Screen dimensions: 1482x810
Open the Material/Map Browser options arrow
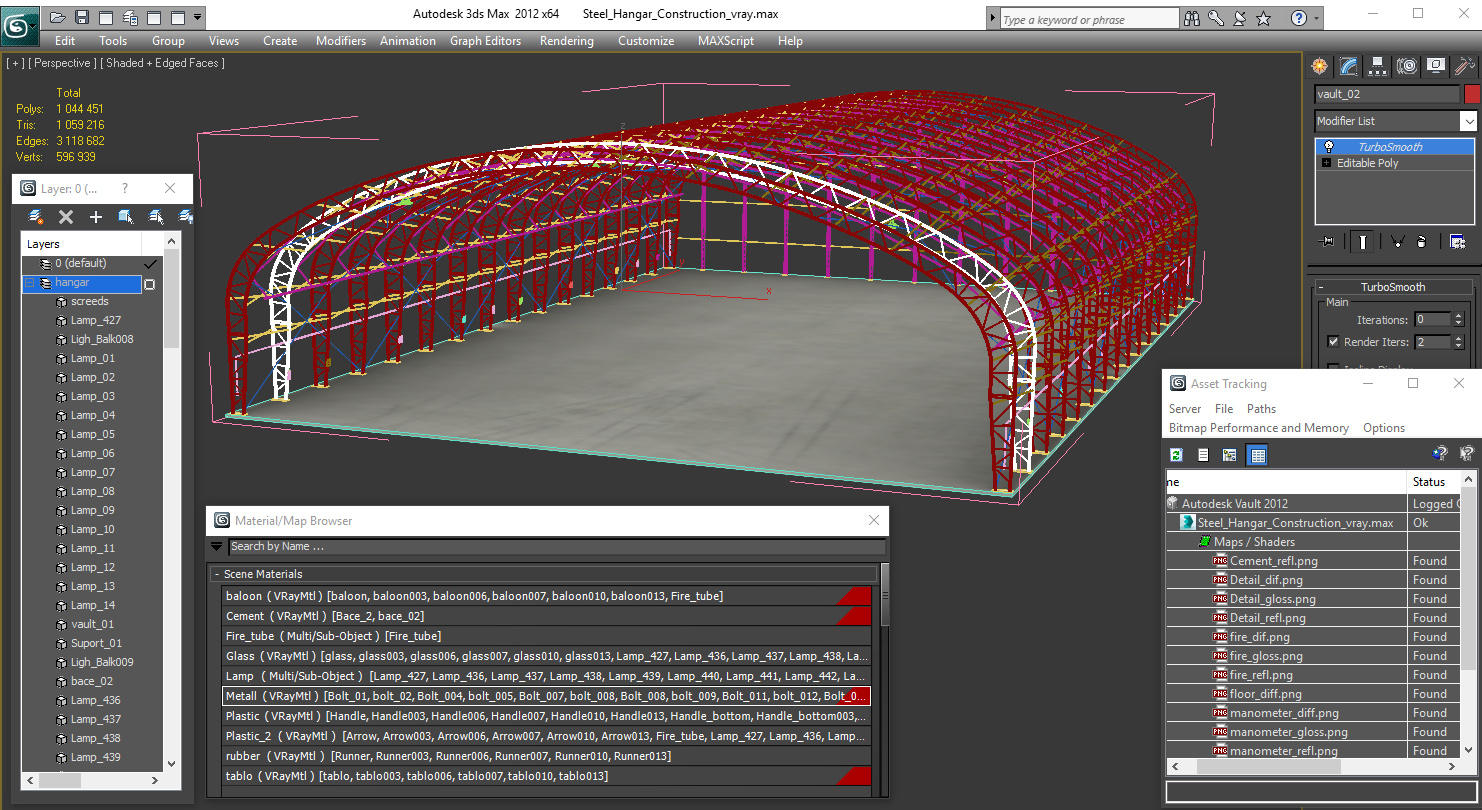[216, 547]
